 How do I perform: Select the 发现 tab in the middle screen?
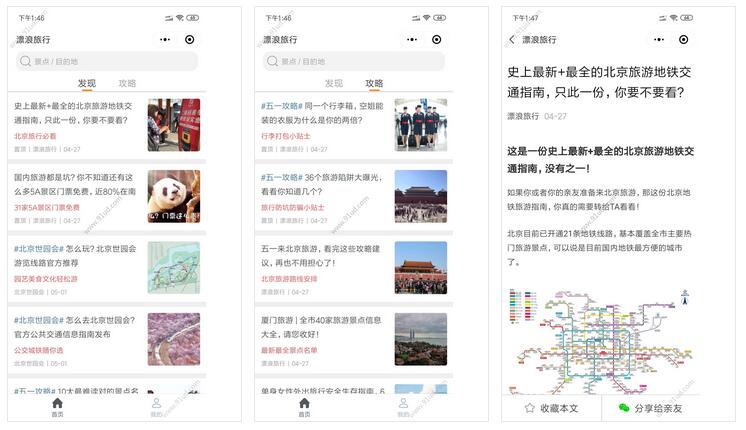(x=334, y=83)
